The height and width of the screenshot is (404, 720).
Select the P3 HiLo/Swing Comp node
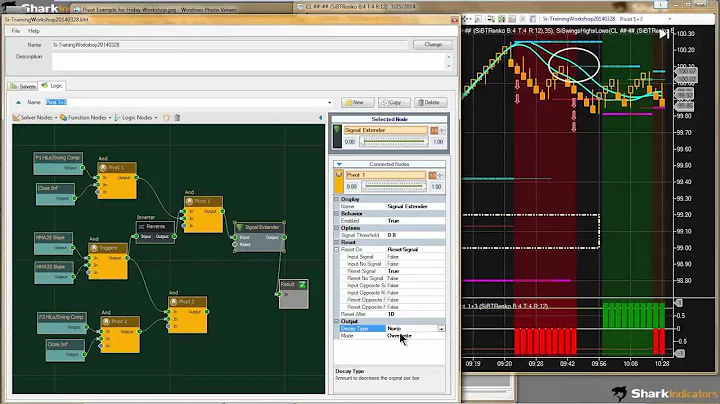pyautogui.click(x=62, y=322)
